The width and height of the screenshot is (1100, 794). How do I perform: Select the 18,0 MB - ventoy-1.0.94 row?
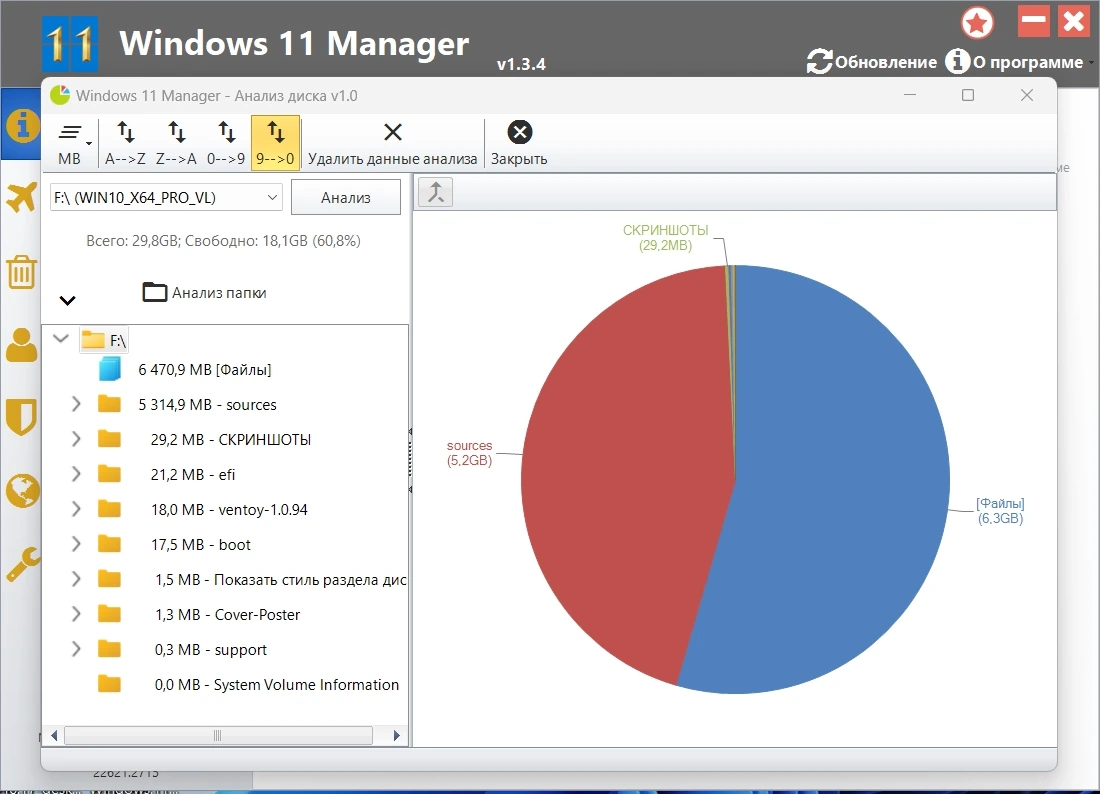(229, 509)
